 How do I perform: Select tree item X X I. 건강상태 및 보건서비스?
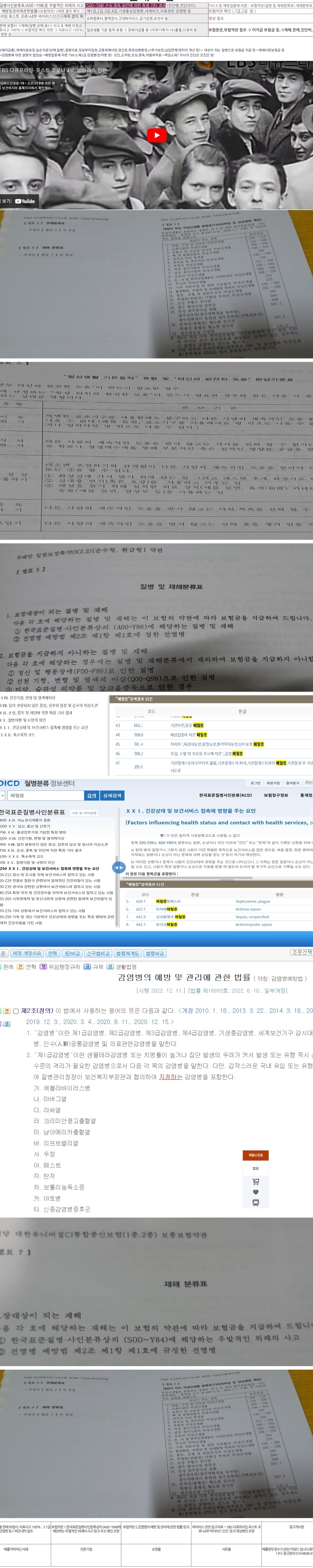[50, 869]
